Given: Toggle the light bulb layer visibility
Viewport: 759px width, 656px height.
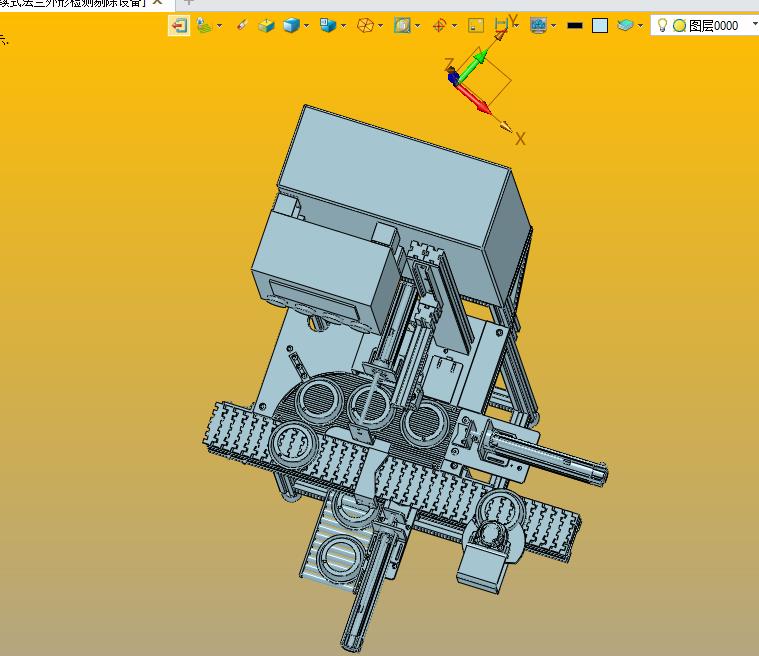Looking at the screenshot, I should [x=662, y=25].
